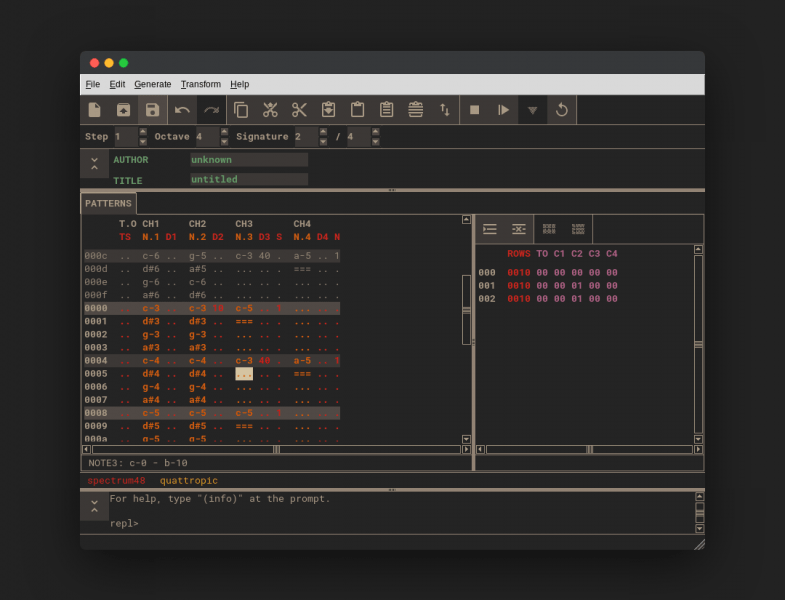This screenshot has width=785, height=600.
Task: Click pattern row number 0004
Action: pyautogui.click(x=96, y=361)
